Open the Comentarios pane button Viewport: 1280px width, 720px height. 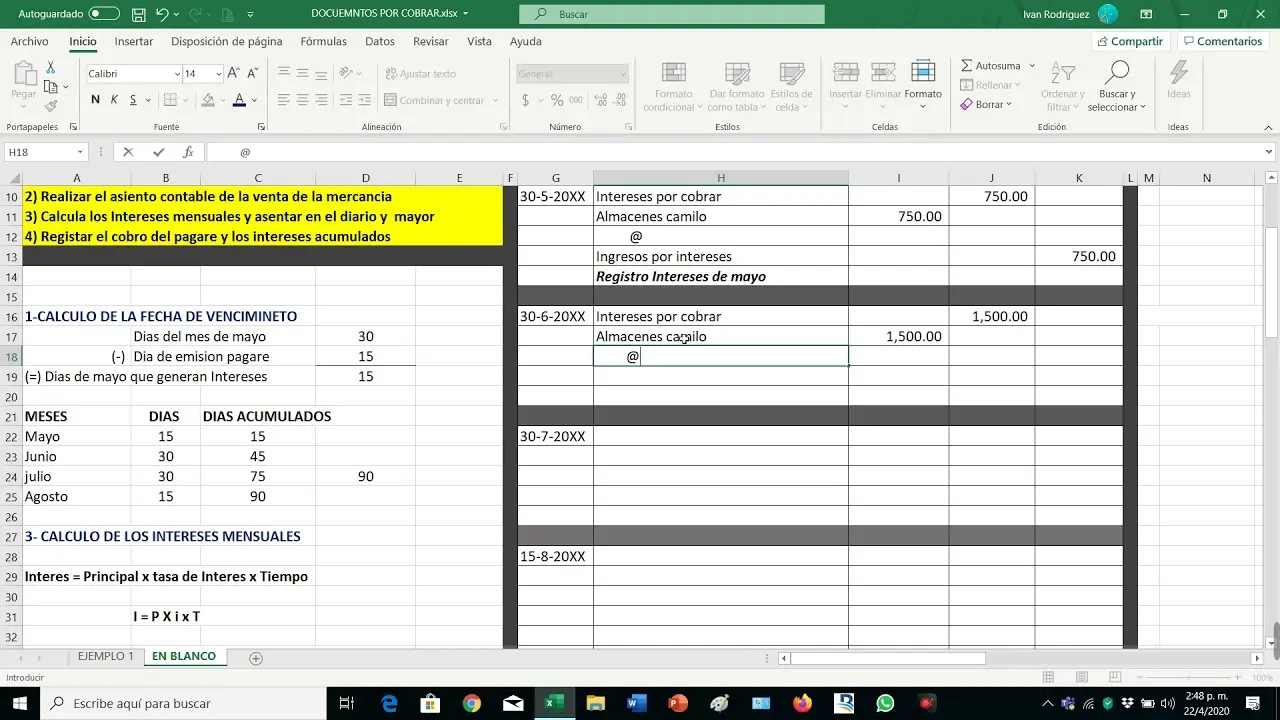(x=1221, y=41)
